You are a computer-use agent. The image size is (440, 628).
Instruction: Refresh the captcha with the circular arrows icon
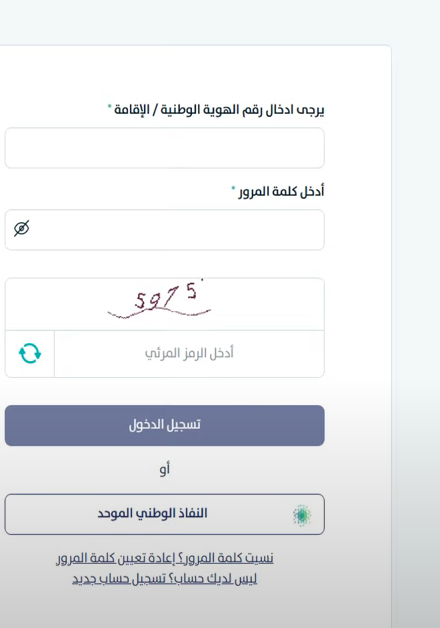(30, 353)
